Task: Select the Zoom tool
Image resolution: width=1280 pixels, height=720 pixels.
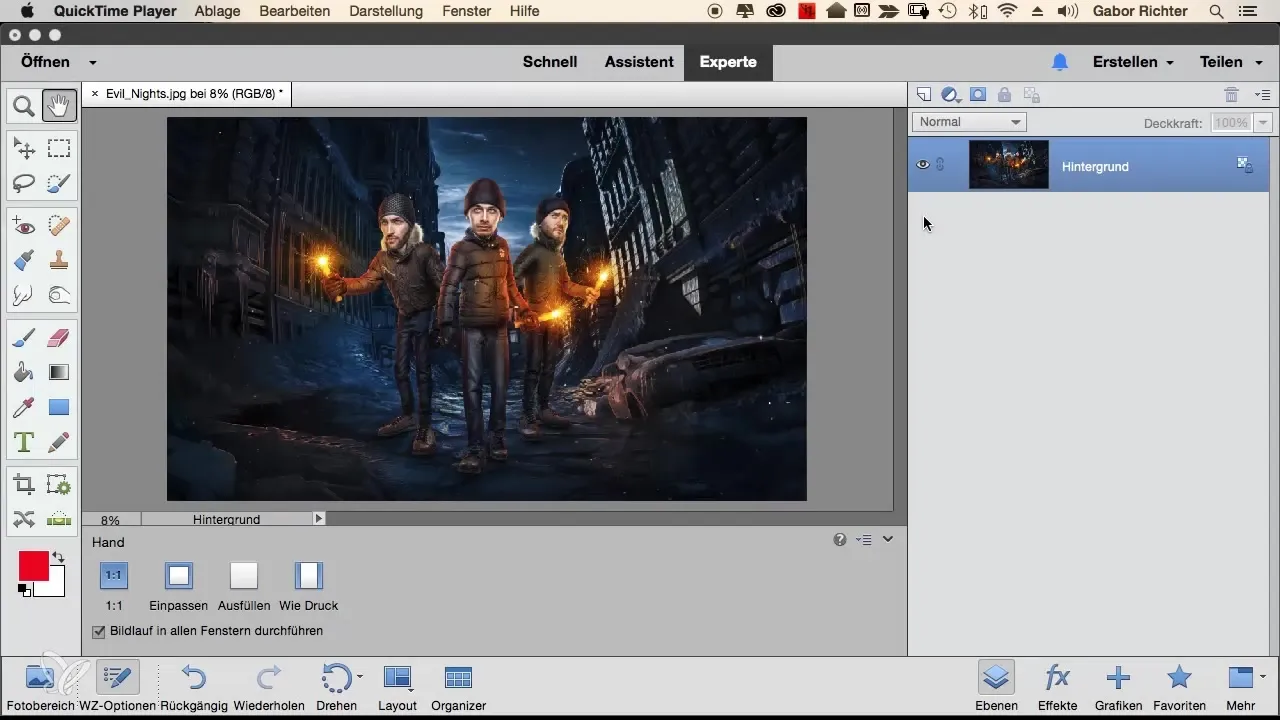Action: [23, 105]
